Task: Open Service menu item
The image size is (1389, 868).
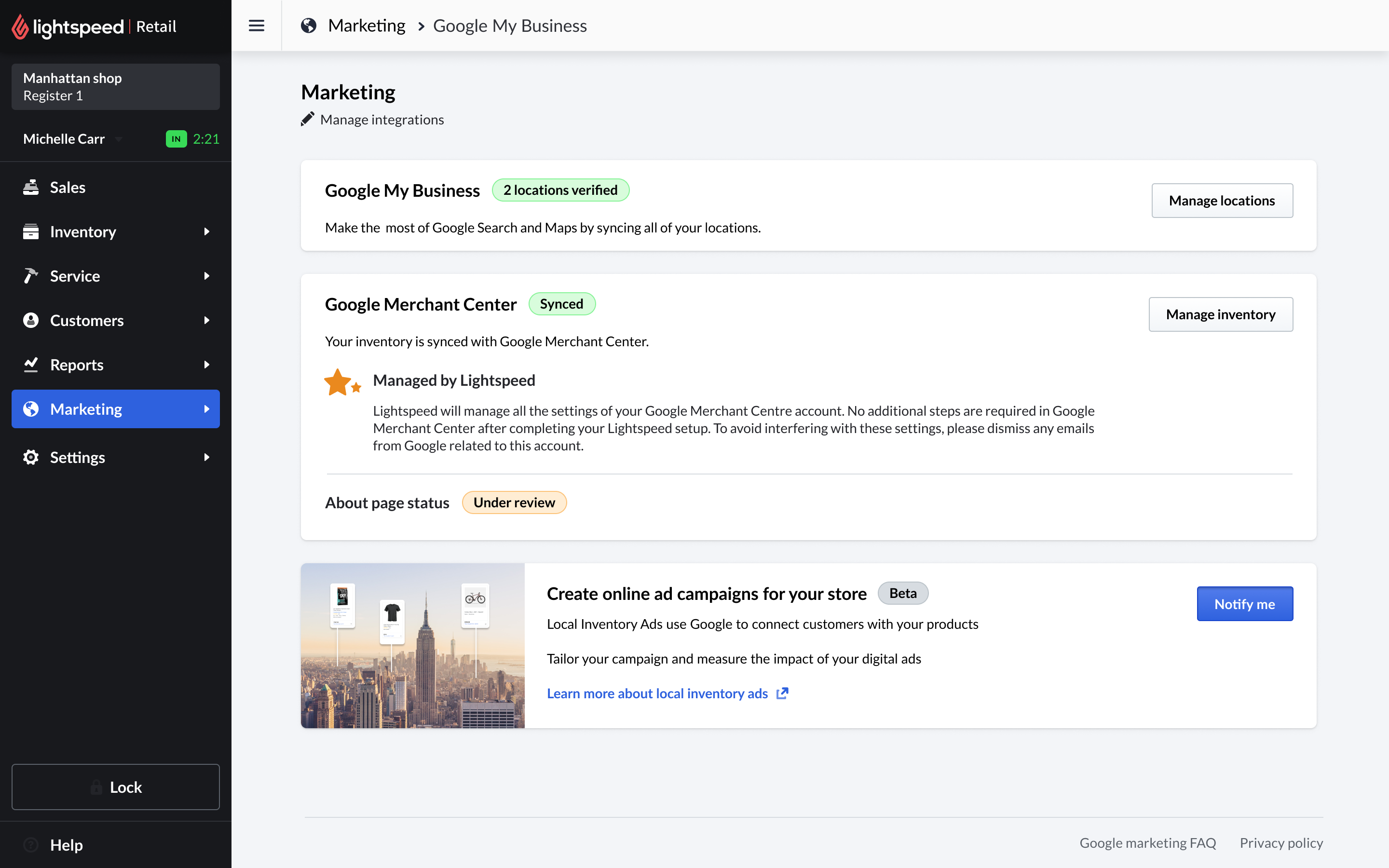Action: tap(115, 275)
